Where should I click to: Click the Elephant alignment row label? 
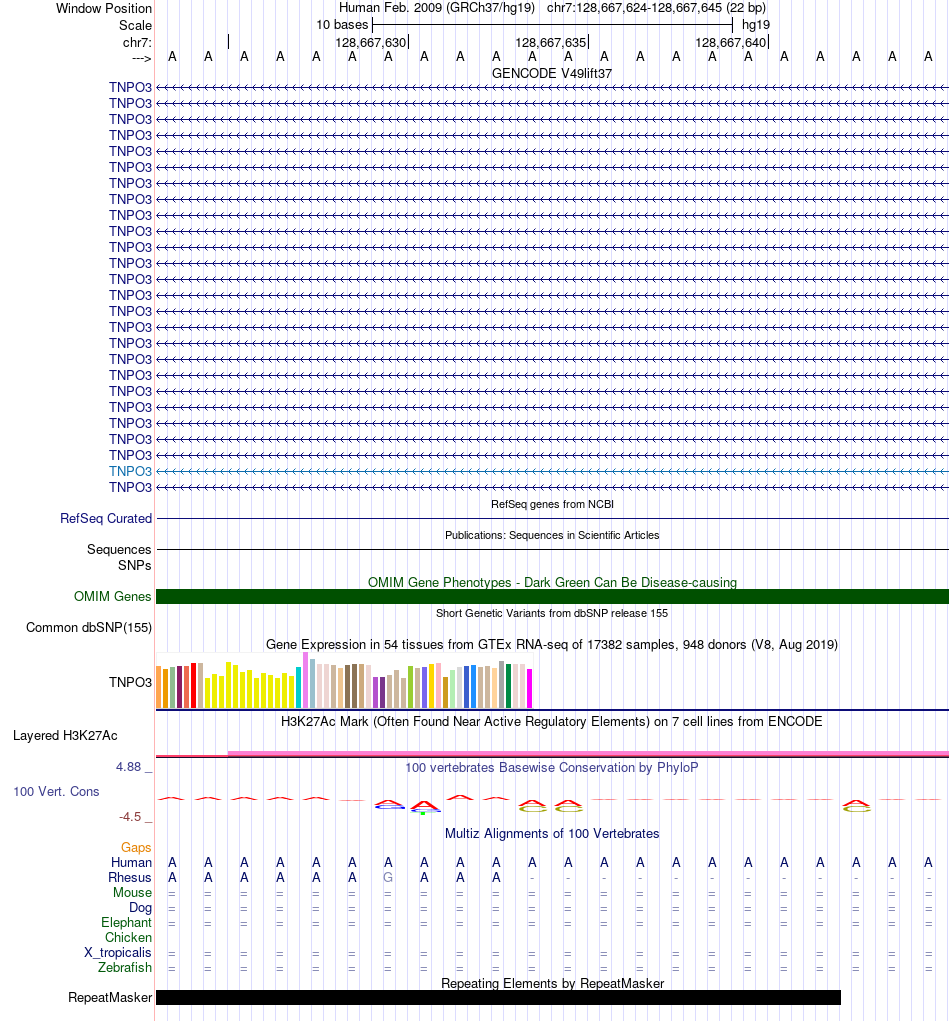coord(126,922)
